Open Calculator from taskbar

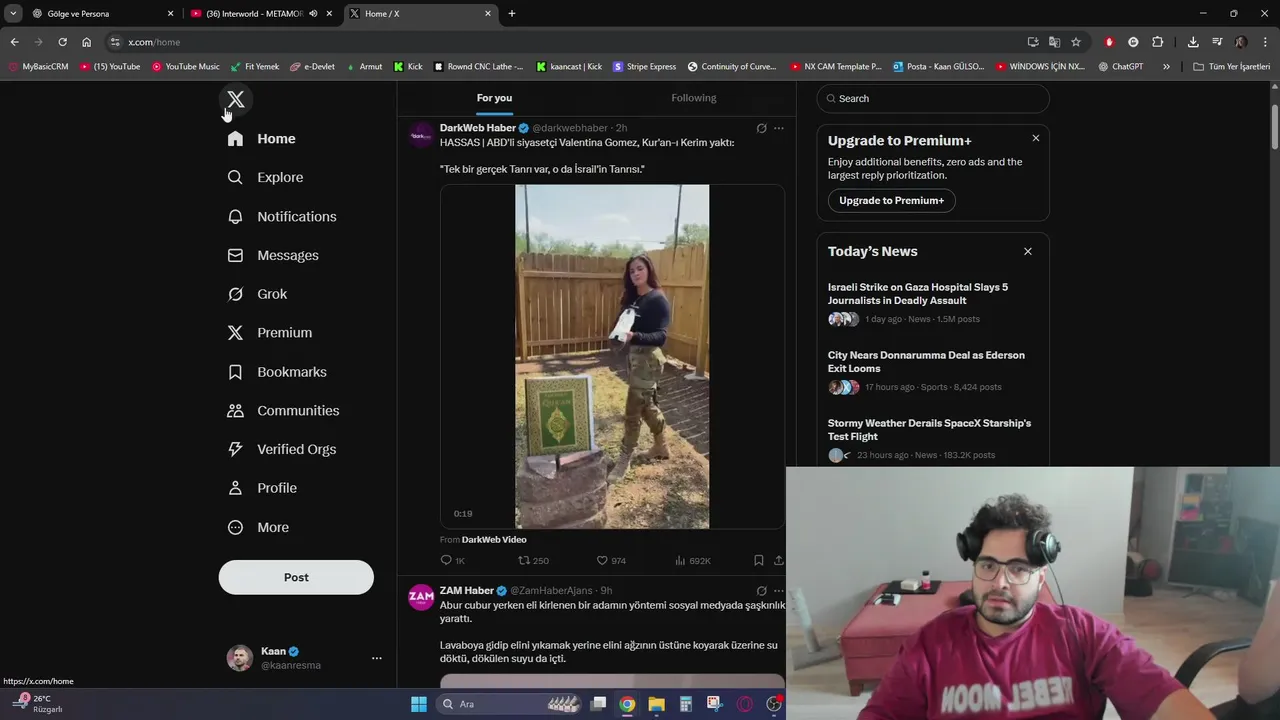(685, 704)
